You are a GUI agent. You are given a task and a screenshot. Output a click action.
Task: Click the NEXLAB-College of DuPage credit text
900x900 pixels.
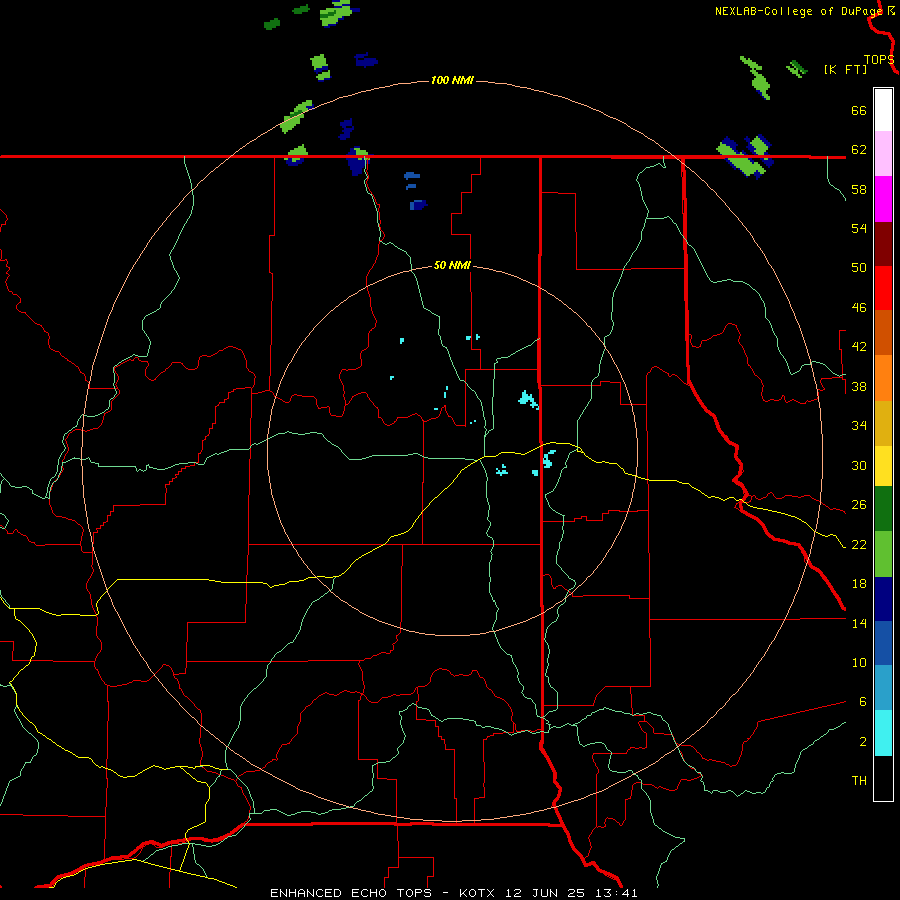coord(799,11)
